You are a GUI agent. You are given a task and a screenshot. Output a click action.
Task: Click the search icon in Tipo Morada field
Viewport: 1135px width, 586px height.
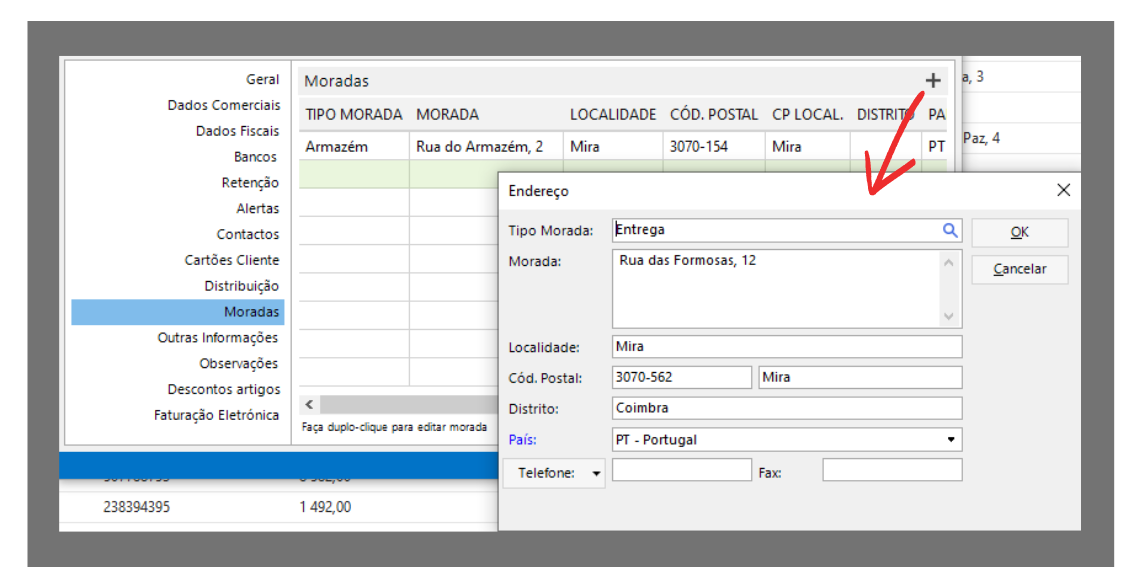click(x=949, y=230)
